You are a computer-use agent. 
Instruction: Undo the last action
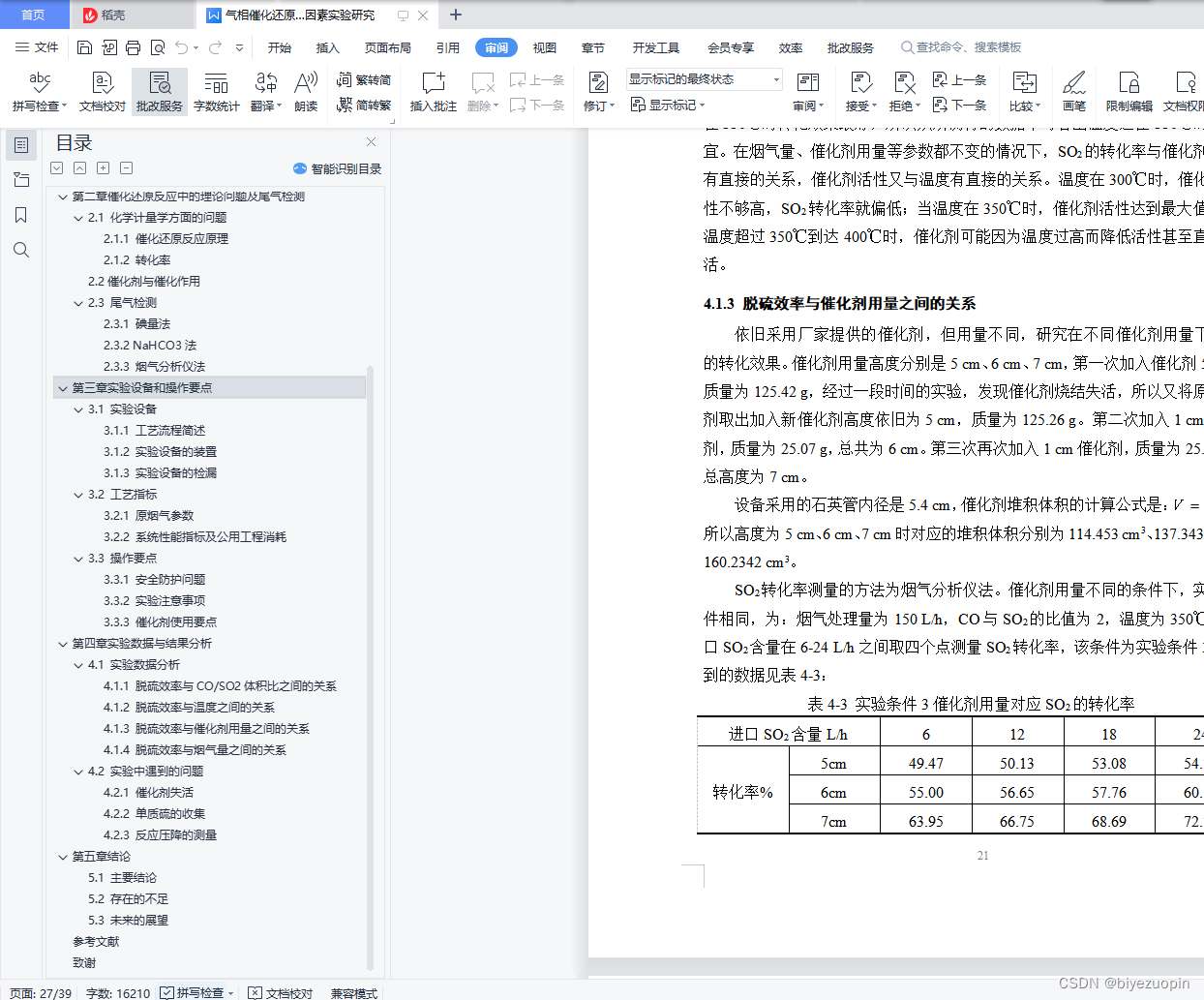181,47
